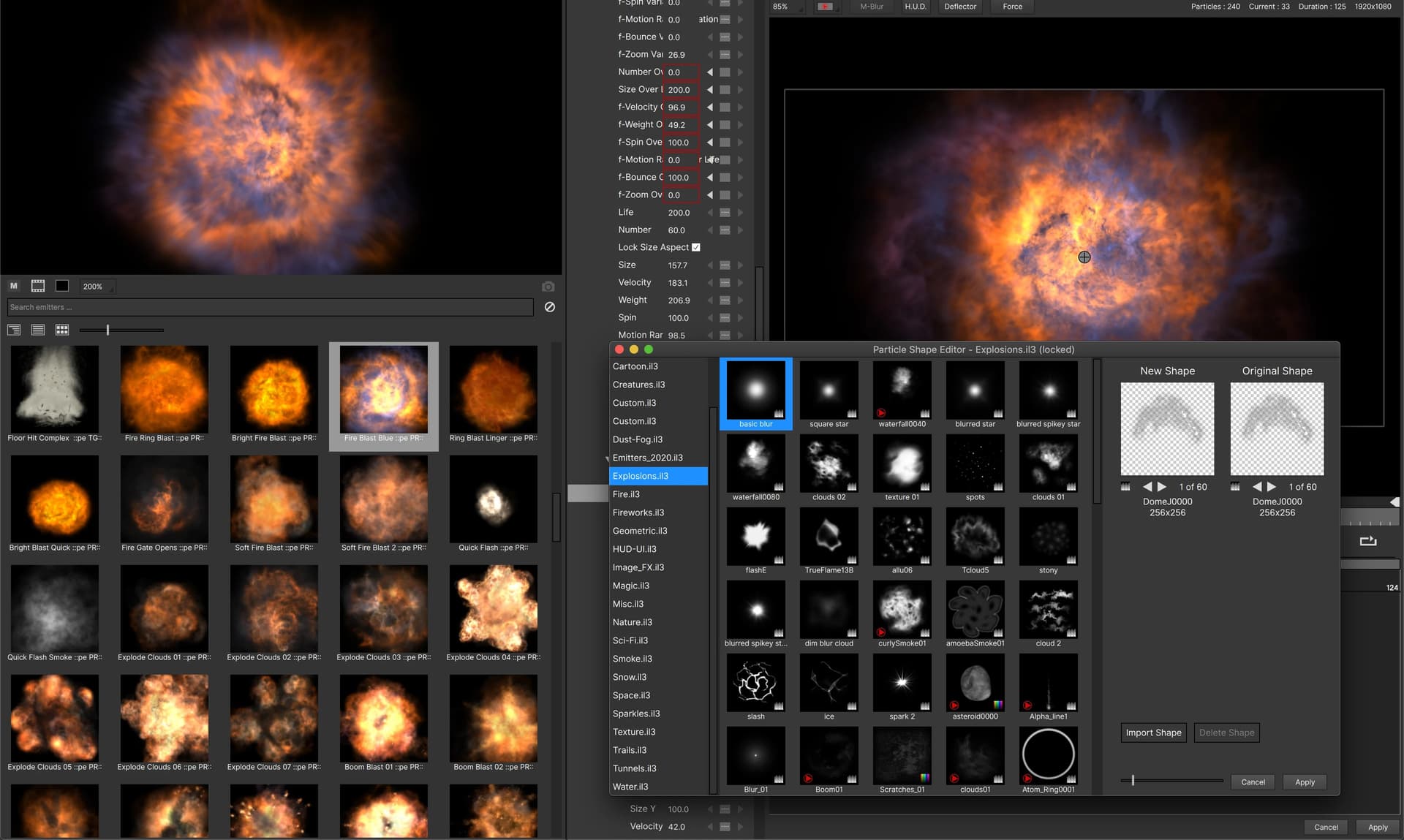Toggle the Lock Size Aspect checkbox
The width and height of the screenshot is (1404, 840).
(696, 247)
